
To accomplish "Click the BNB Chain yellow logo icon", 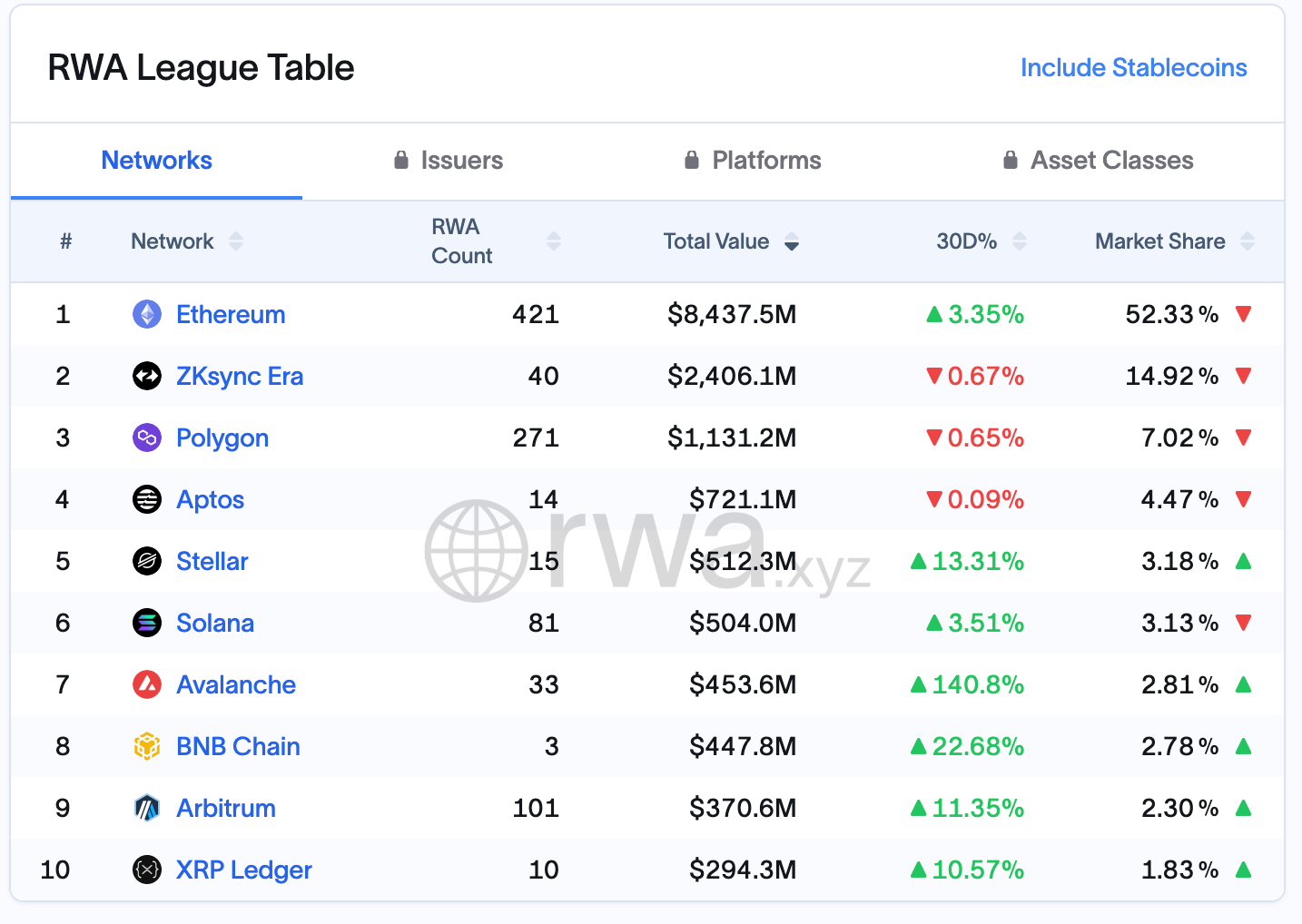I will coord(147,746).
